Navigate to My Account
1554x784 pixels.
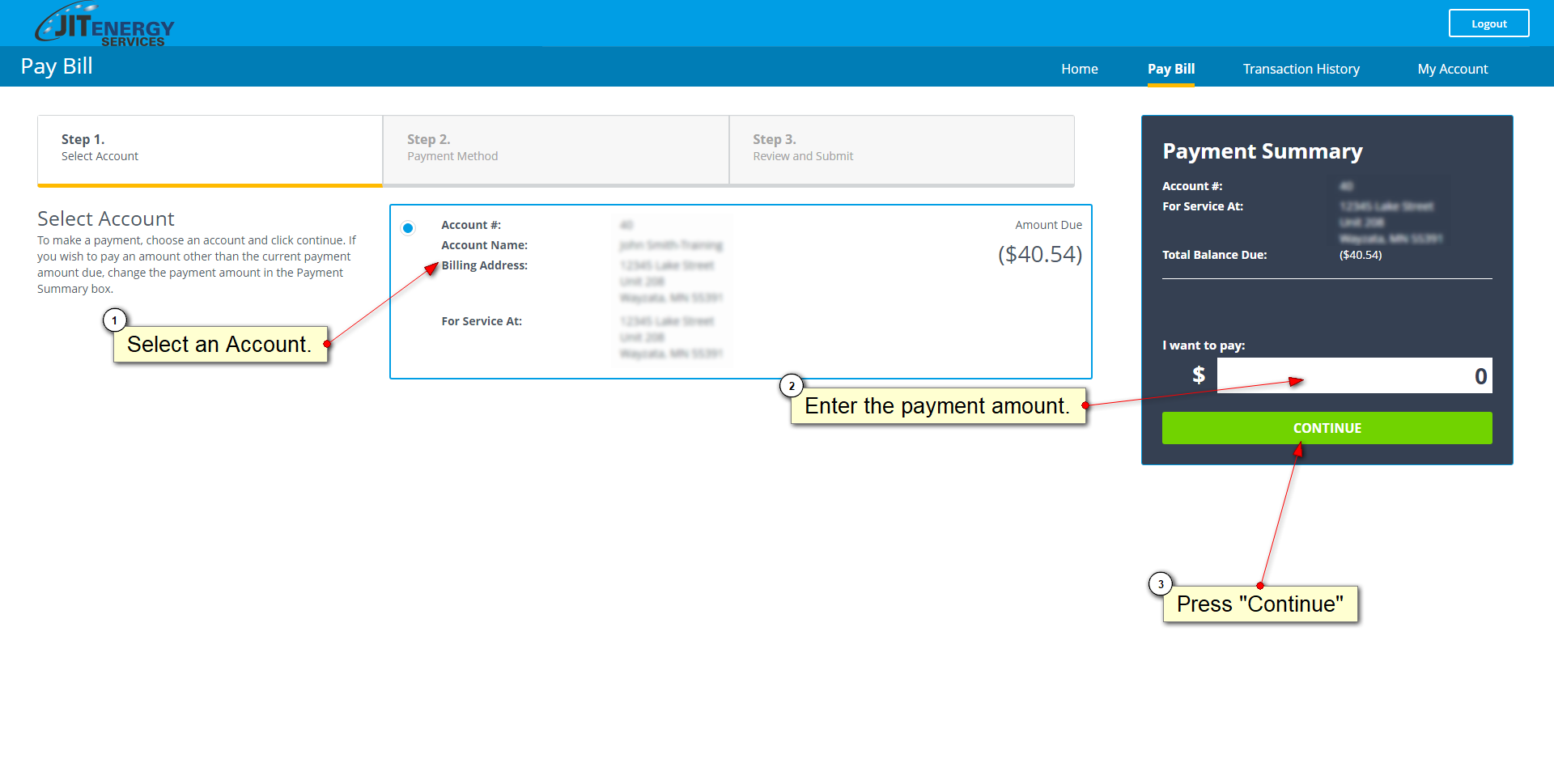pos(1452,69)
